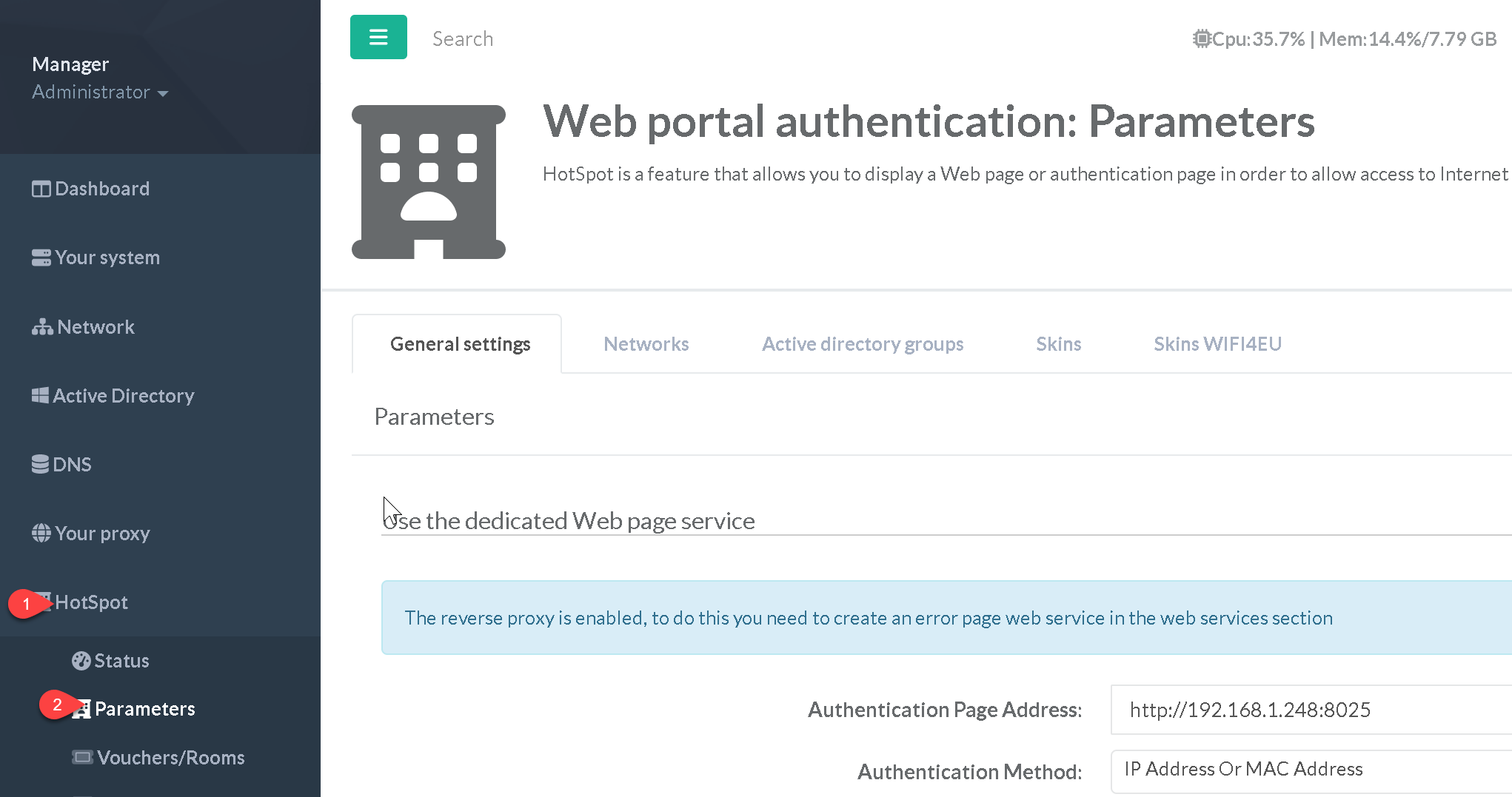Click the Your proxy globe icon
The width and height of the screenshot is (1512, 797).
[41, 534]
